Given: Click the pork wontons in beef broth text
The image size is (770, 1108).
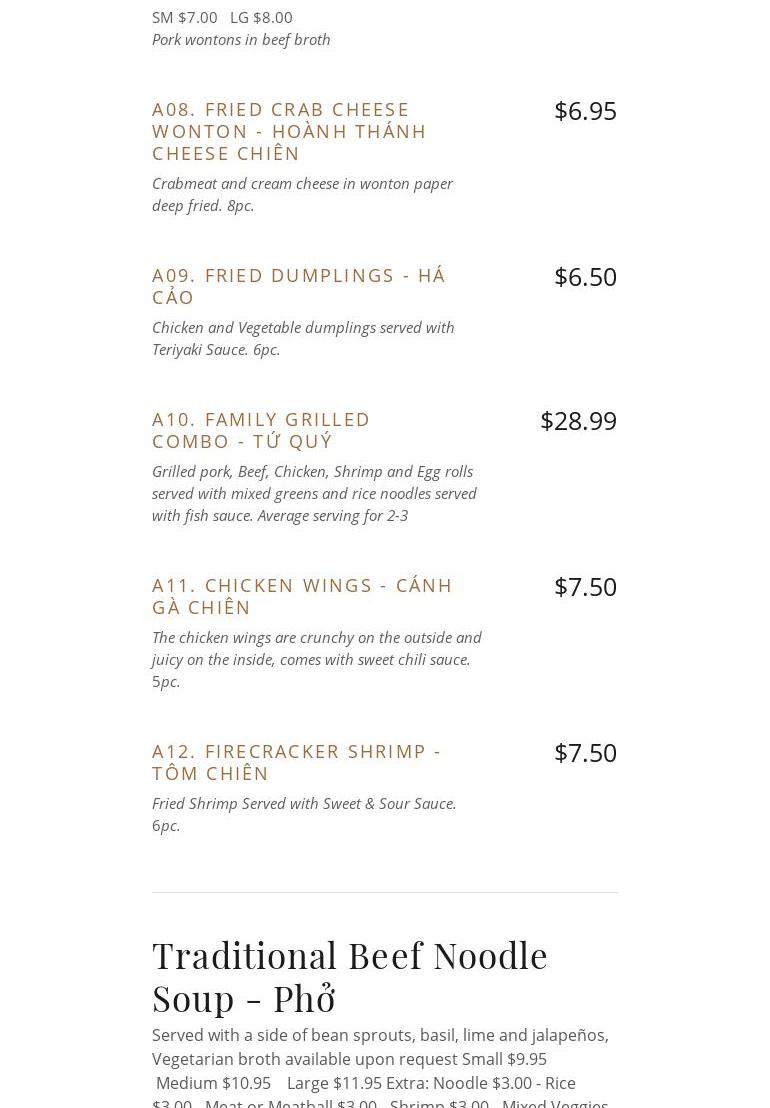Looking at the screenshot, I should [x=241, y=39].
